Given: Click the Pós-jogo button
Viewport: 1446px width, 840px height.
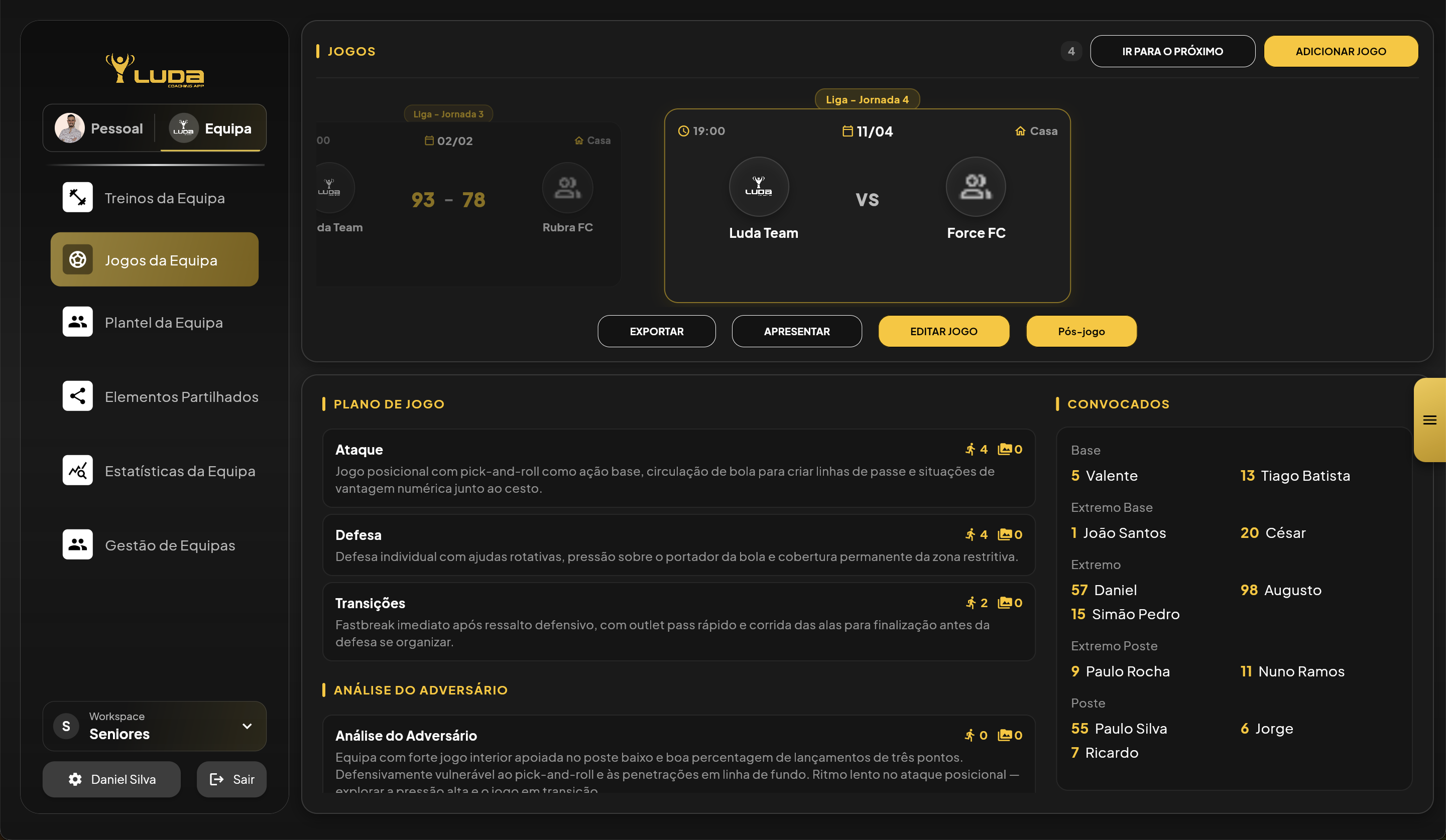Looking at the screenshot, I should pyautogui.click(x=1081, y=331).
